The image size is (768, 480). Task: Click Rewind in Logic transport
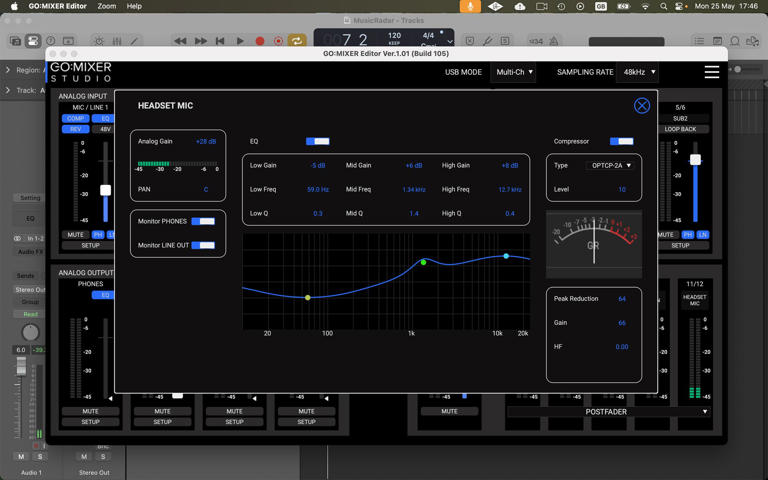point(180,41)
